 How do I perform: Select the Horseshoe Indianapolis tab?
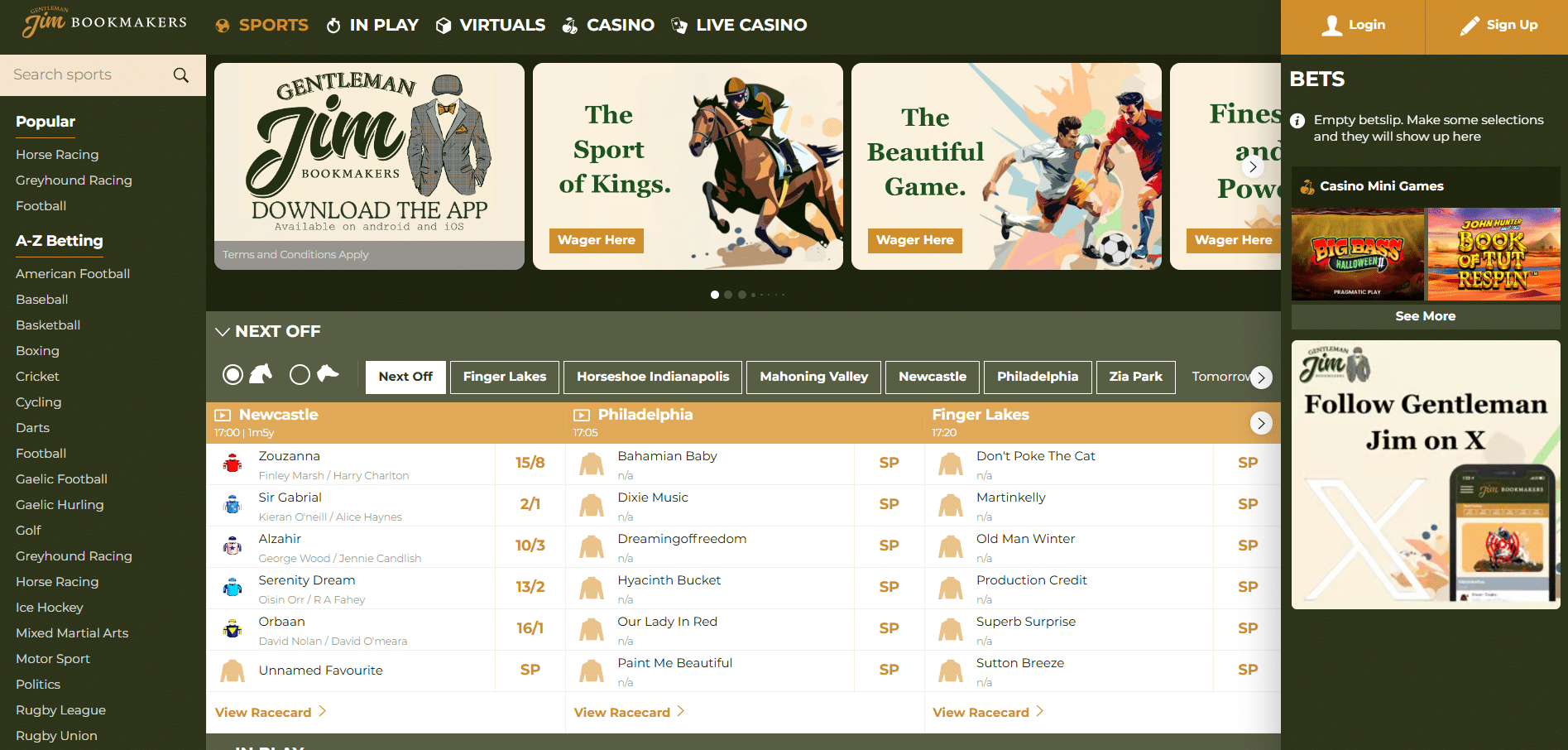click(x=653, y=377)
